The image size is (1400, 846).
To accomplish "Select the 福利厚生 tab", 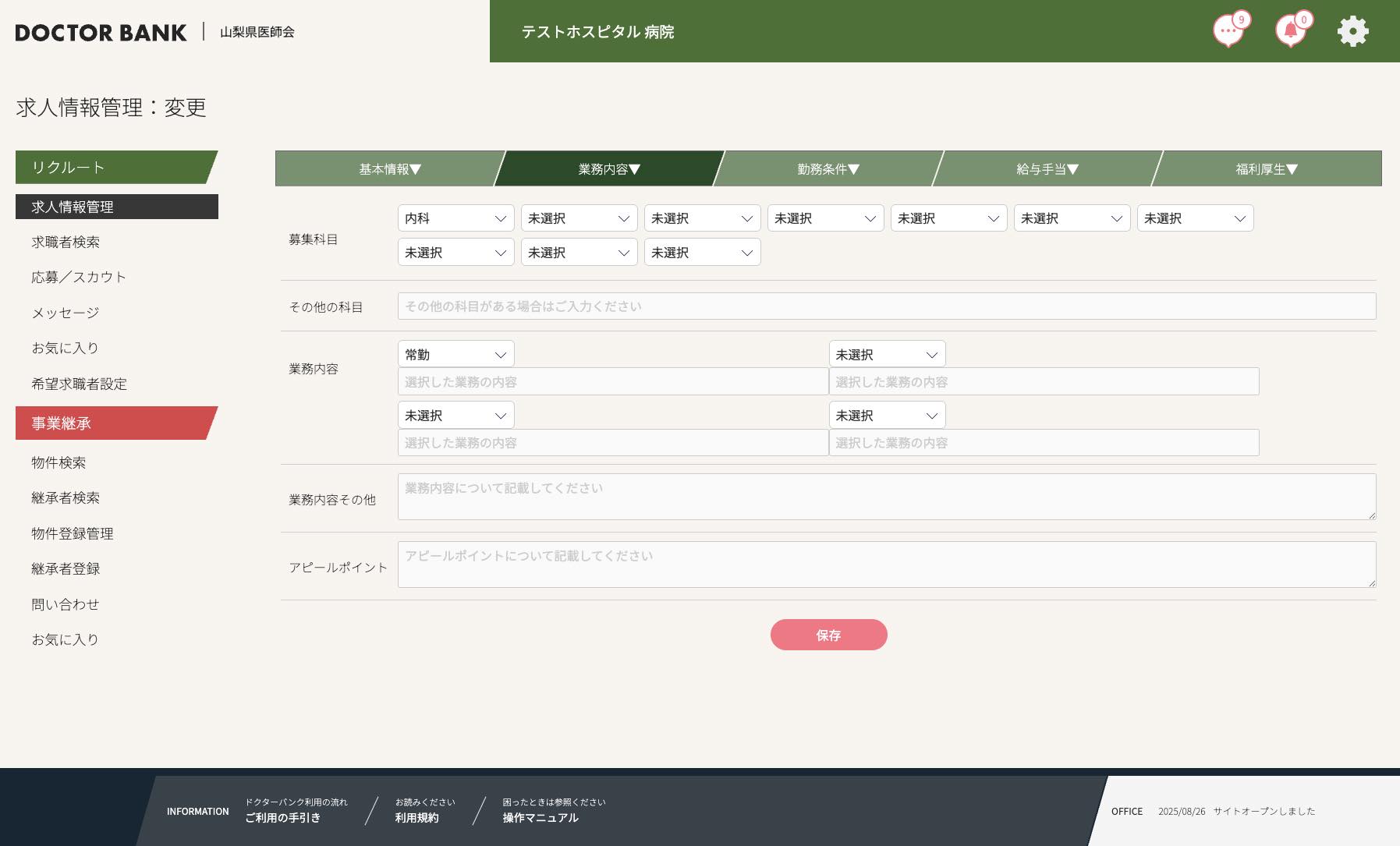I will (1266, 169).
